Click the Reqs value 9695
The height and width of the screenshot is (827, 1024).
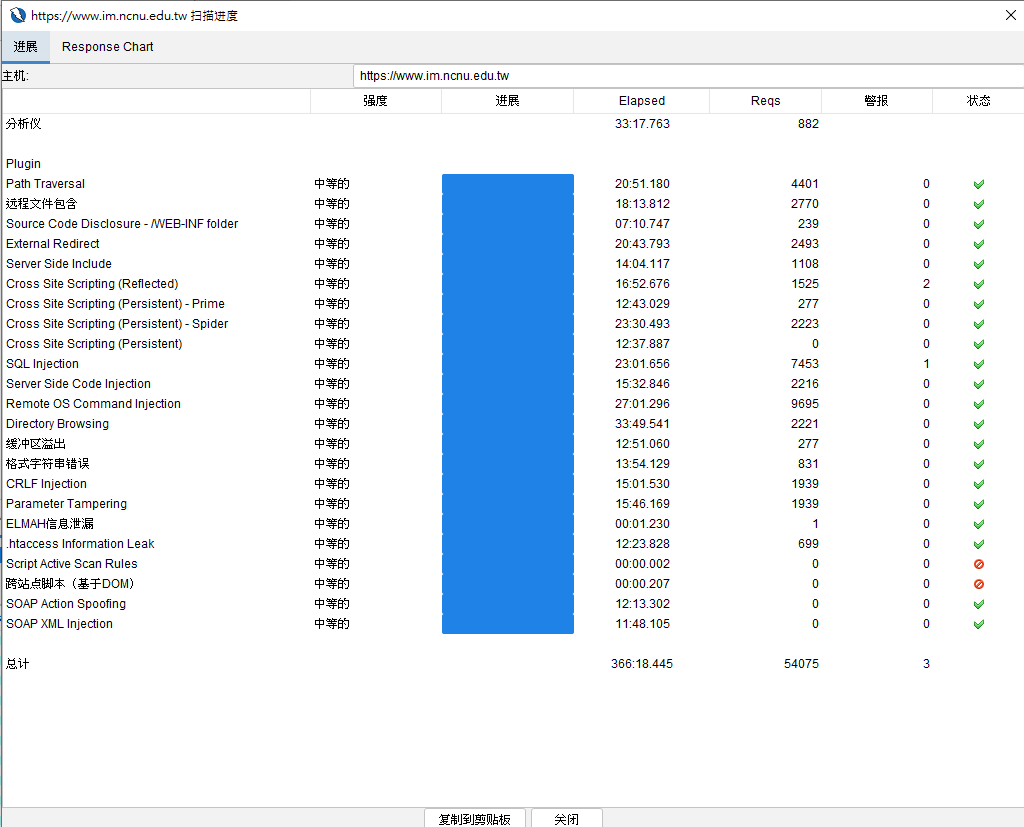805,404
